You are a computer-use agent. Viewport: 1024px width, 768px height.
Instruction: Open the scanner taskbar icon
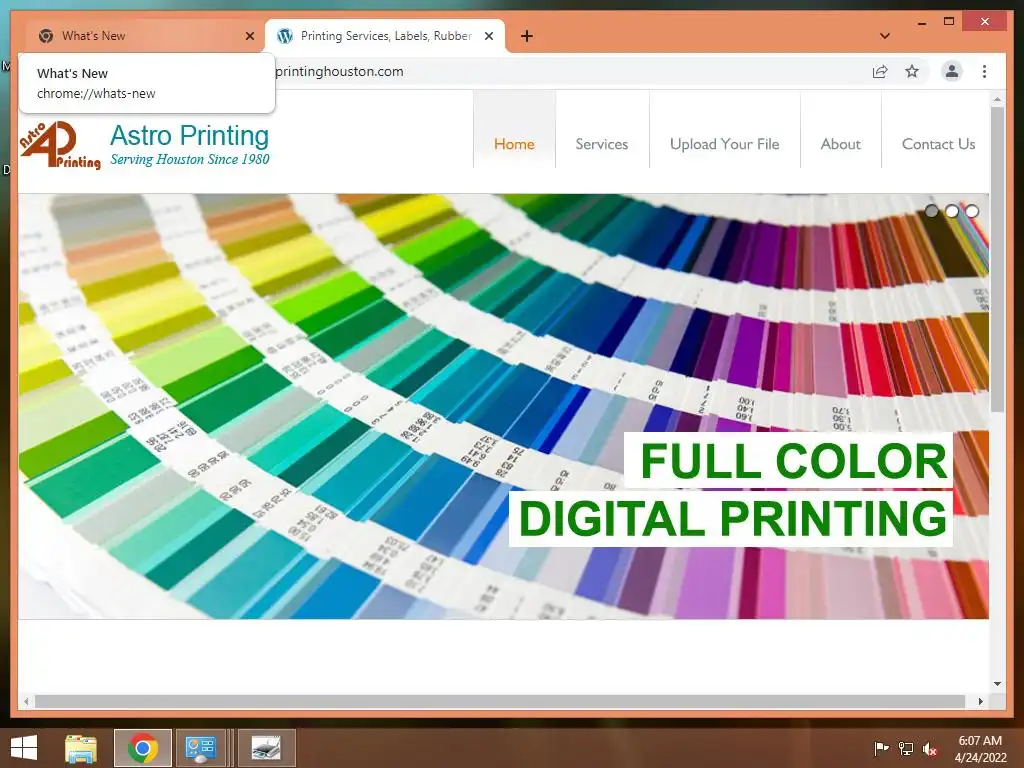(266, 748)
